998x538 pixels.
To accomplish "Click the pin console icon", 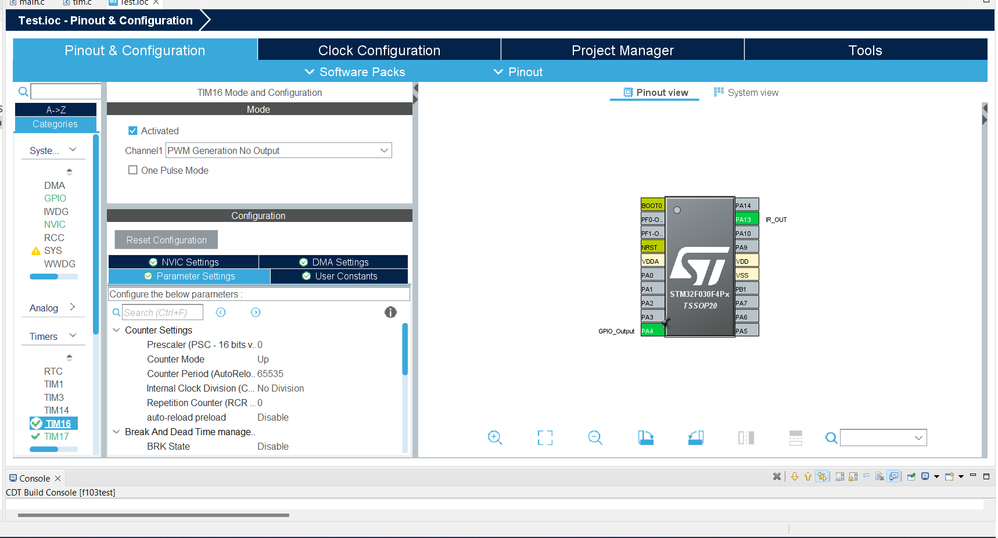I will pos(911,476).
